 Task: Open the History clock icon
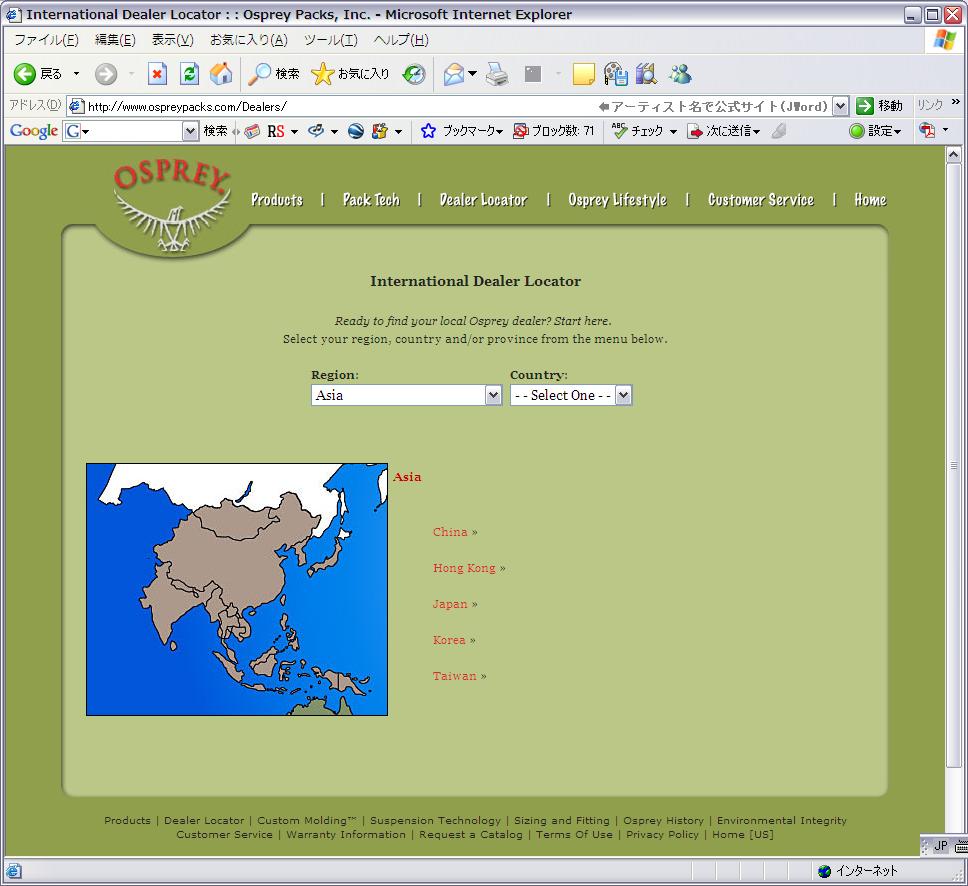coord(414,74)
